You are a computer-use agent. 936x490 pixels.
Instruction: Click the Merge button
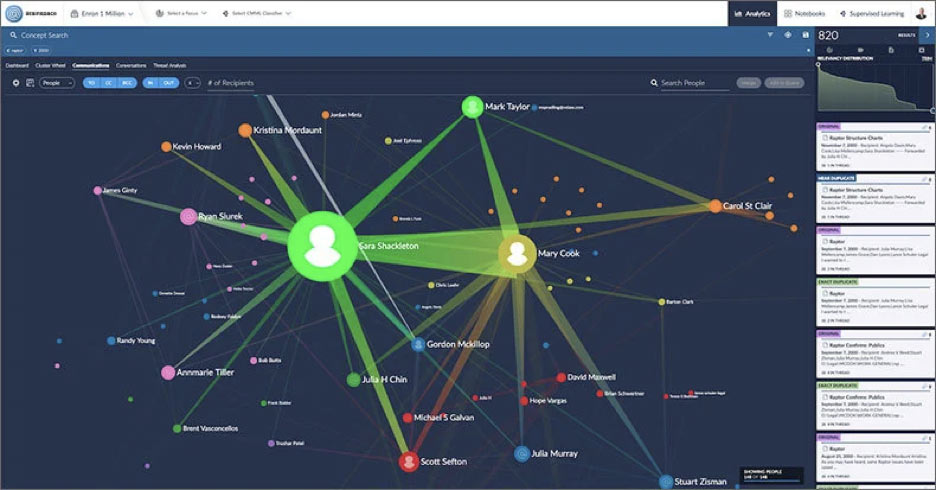pyautogui.click(x=748, y=83)
